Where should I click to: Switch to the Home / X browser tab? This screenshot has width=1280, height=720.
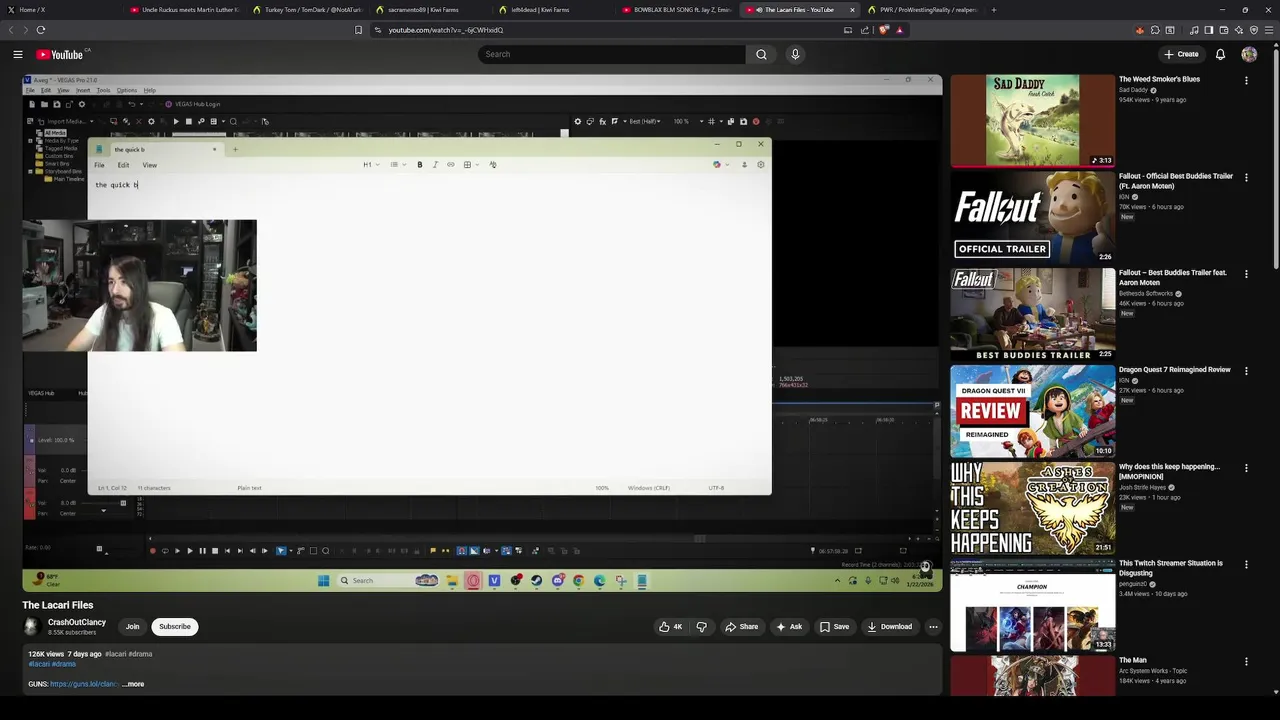60,10
